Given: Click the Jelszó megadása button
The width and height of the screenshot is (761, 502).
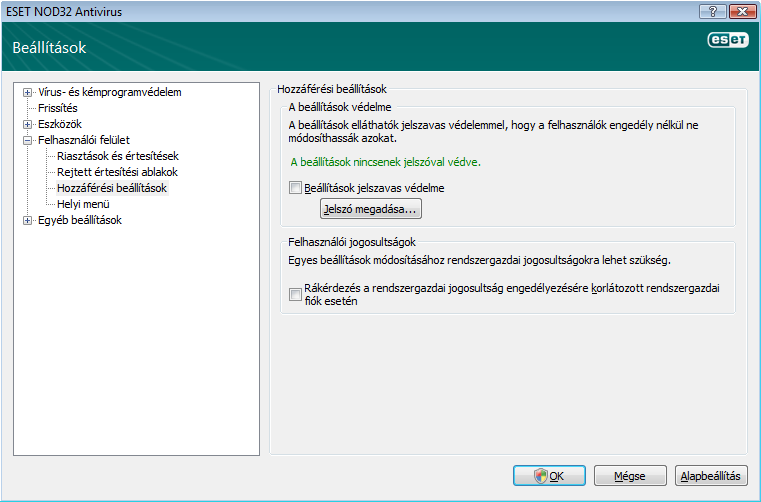Looking at the screenshot, I should click(x=371, y=209).
